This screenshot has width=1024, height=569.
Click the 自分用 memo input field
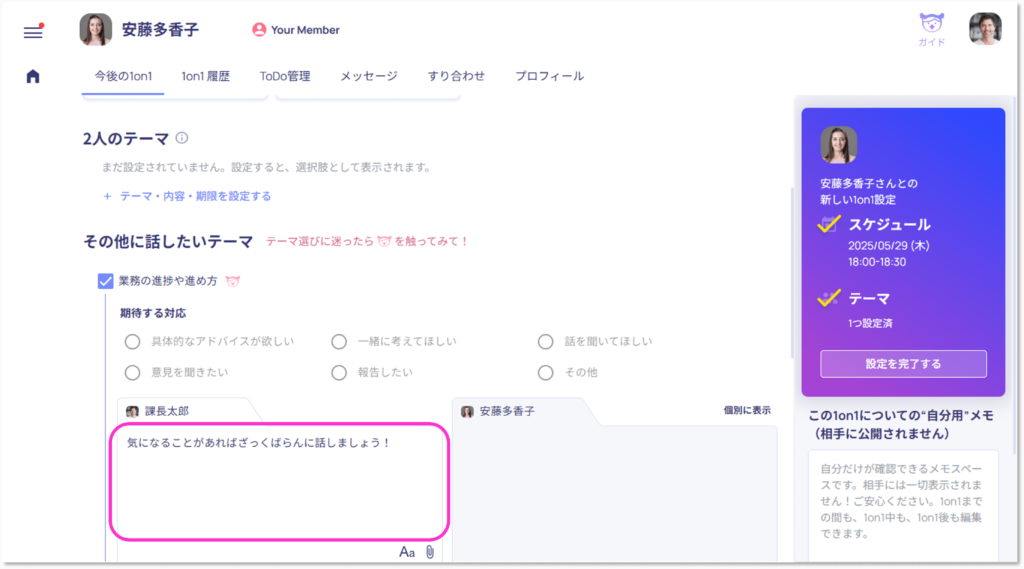[903, 506]
